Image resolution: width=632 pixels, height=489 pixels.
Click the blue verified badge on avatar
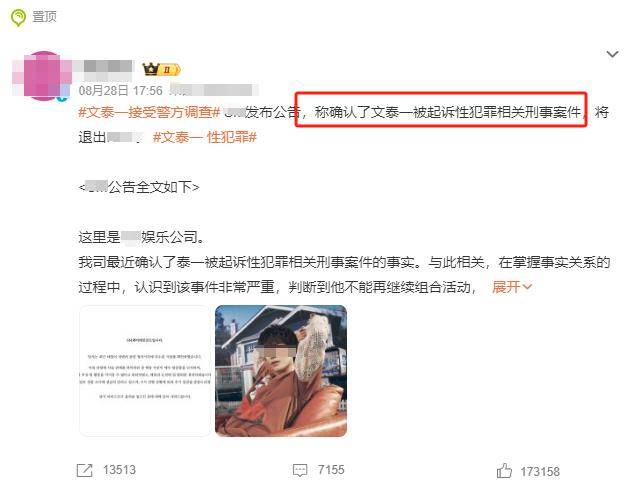pyautogui.click(x=62, y=97)
